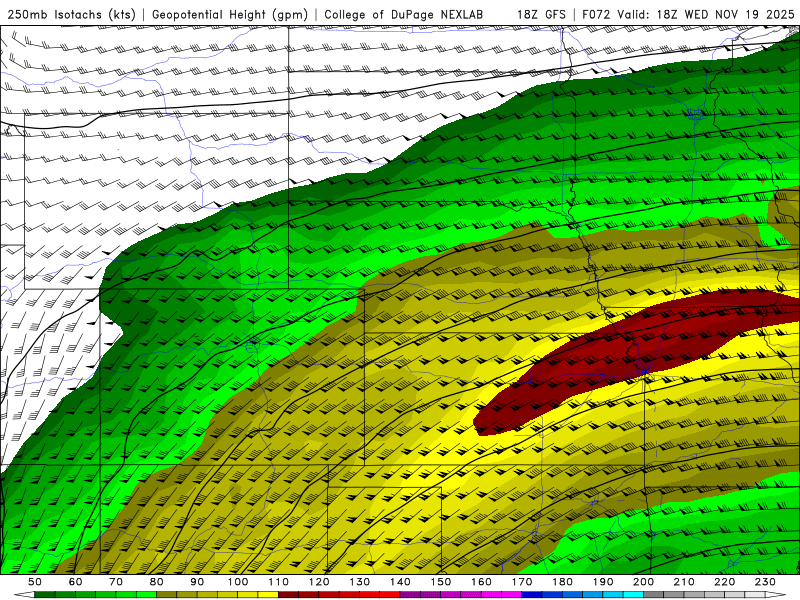This screenshot has height=600, width=800.
Task: Click the 50 label on the color scale
Action: click(x=35, y=582)
